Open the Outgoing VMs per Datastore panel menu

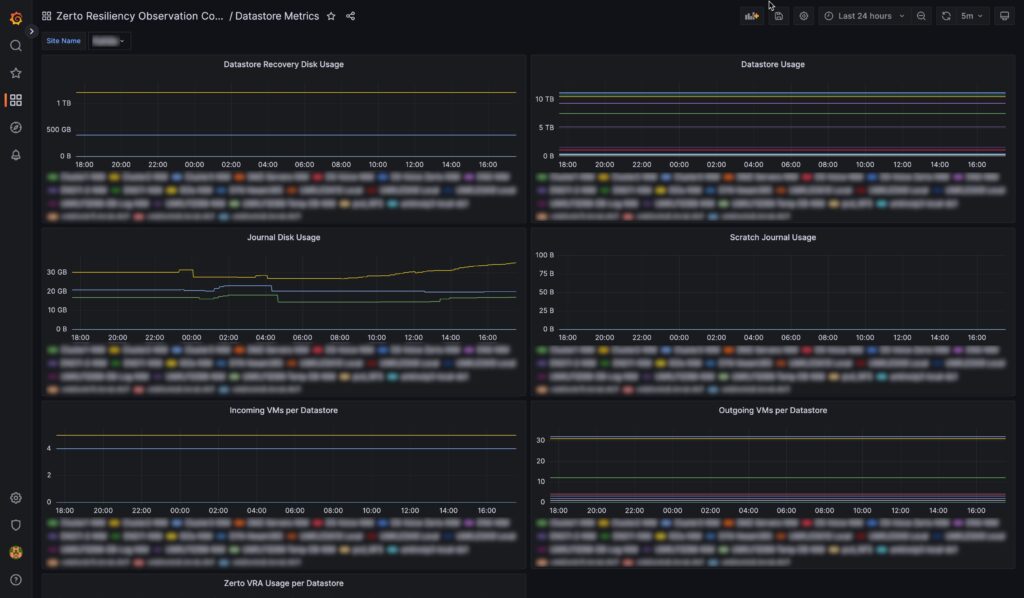pos(773,411)
